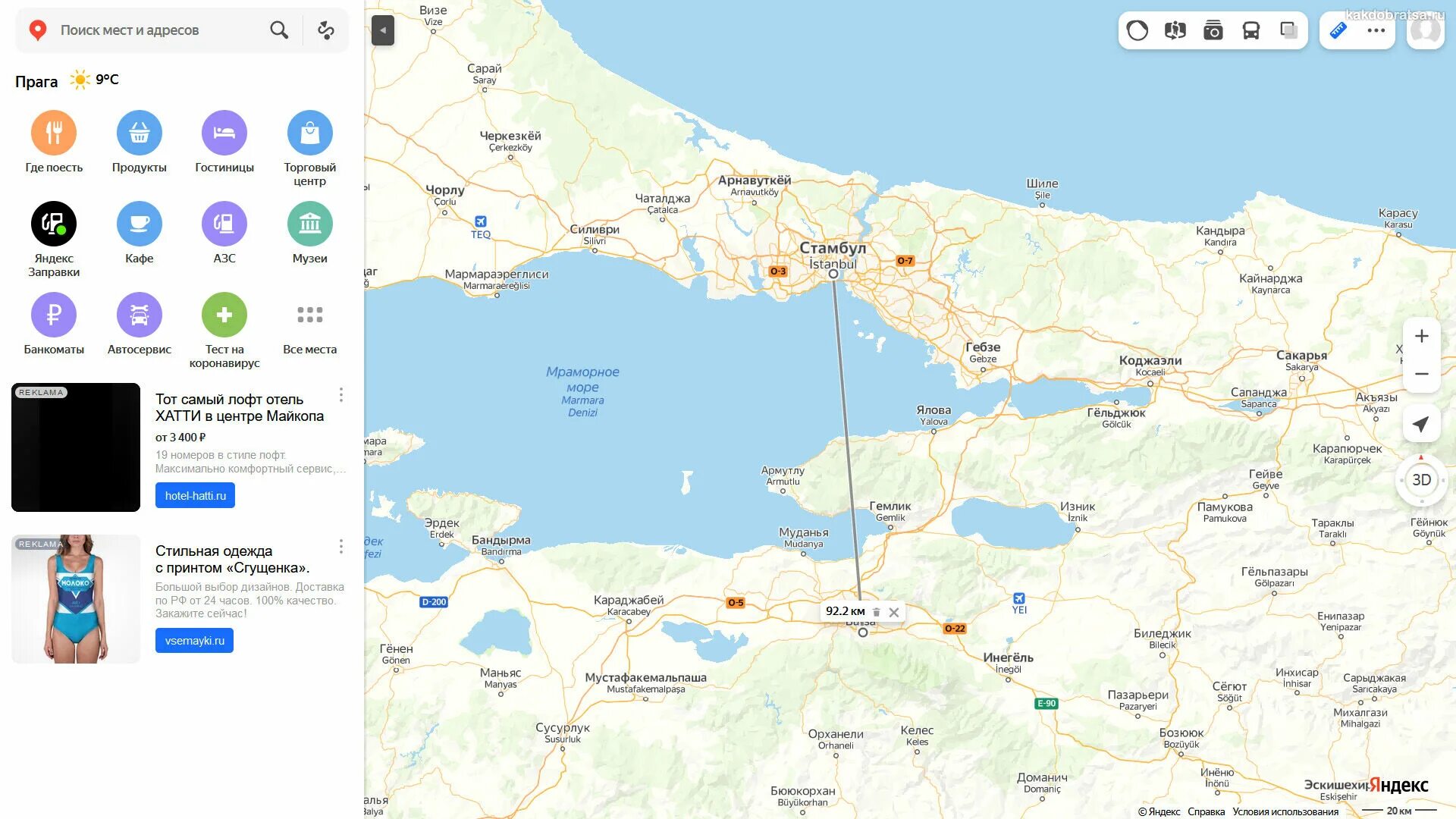The image size is (1456, 819).
Task: Show user photos layer
Action: [x=1213, y=30]
